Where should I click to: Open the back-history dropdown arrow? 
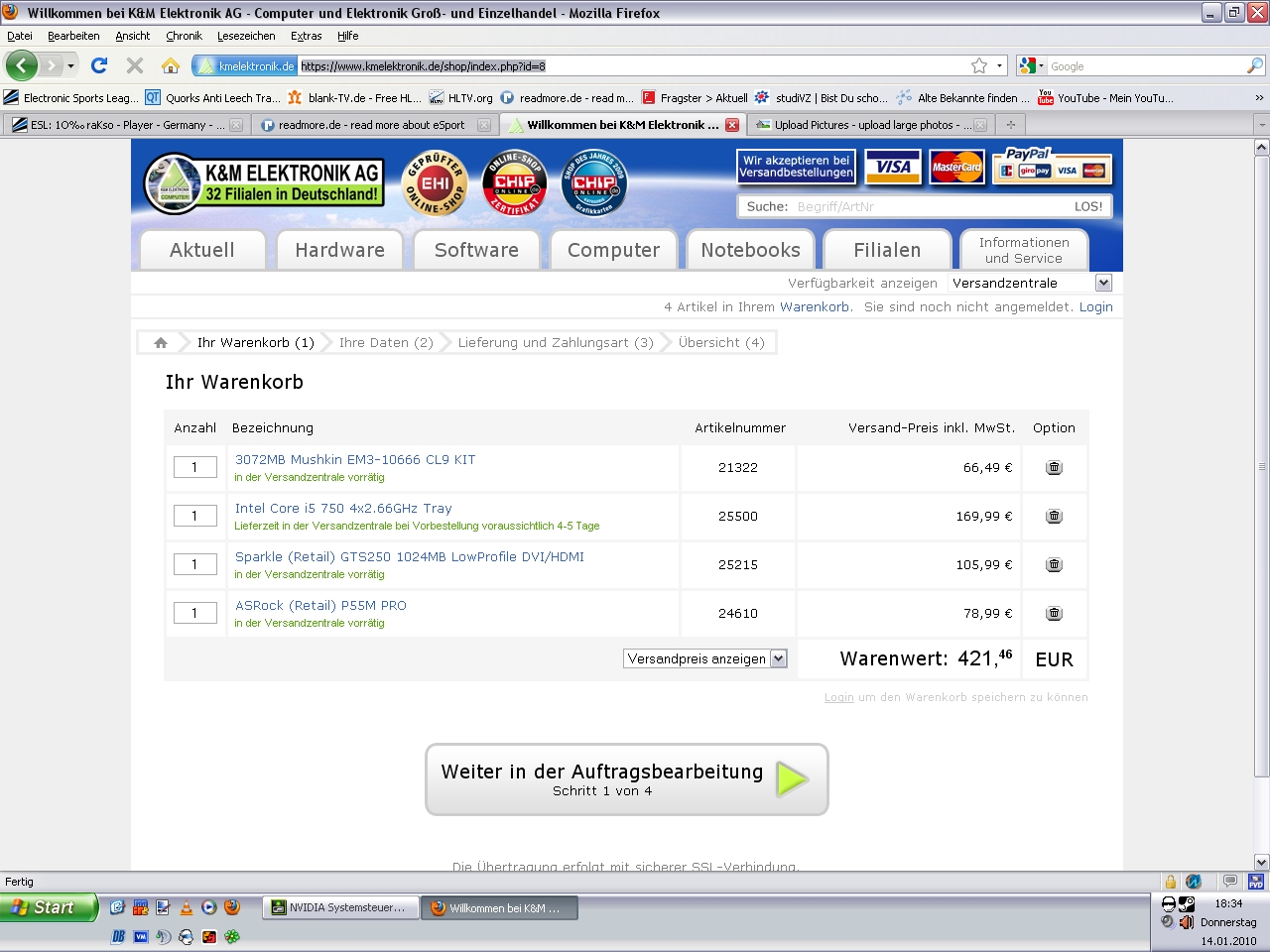pyautogui.click(x=70, y=65)
